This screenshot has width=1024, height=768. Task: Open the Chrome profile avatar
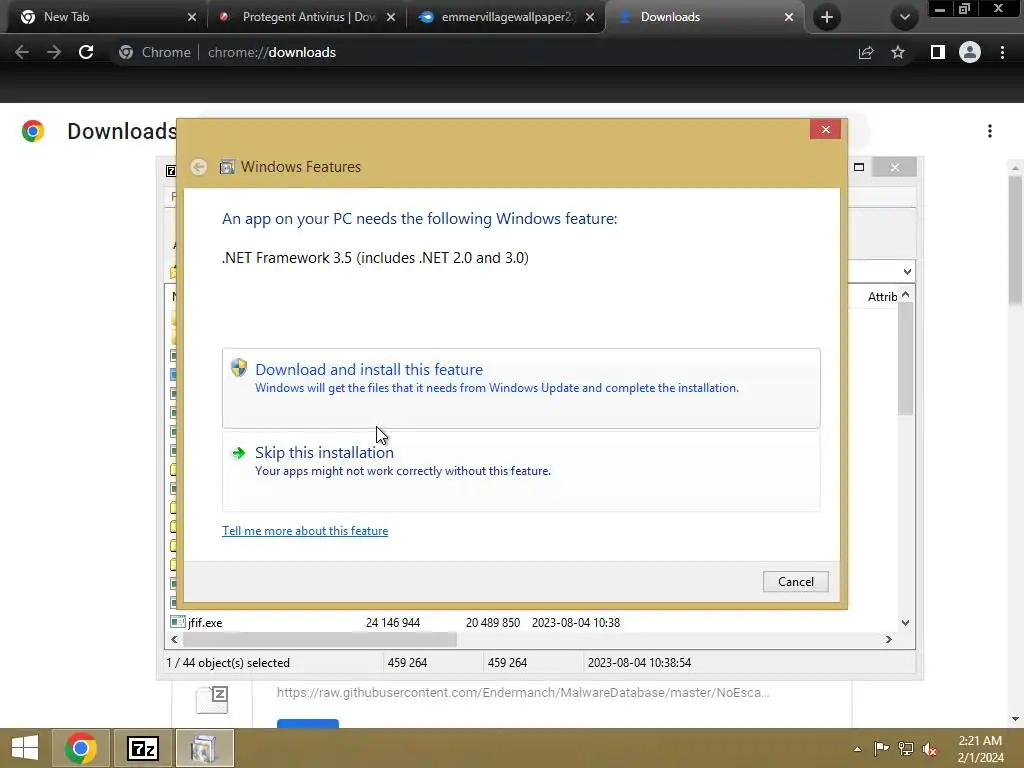tap(970, 52)
